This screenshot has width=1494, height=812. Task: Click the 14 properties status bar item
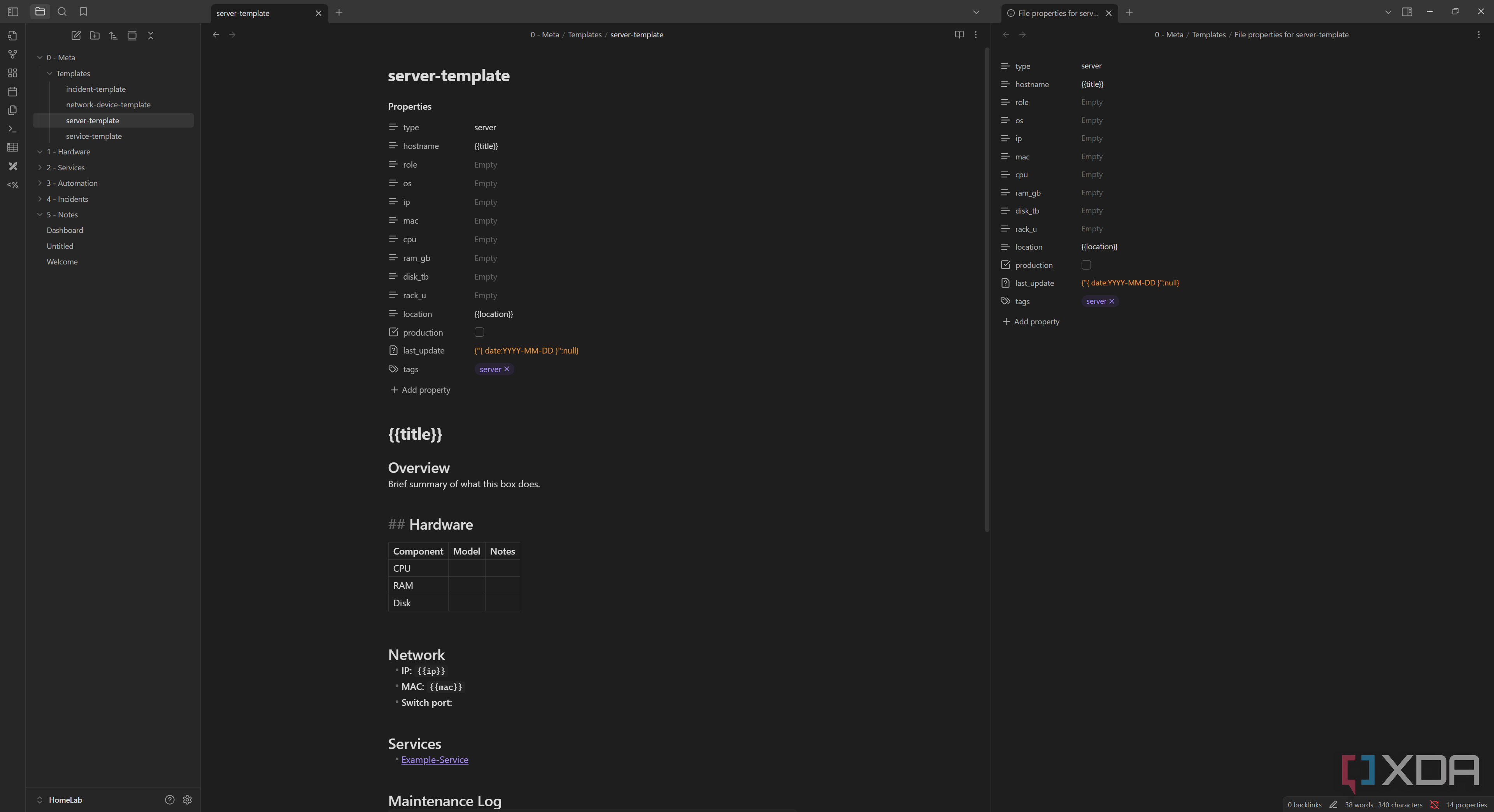[1466, 805]
